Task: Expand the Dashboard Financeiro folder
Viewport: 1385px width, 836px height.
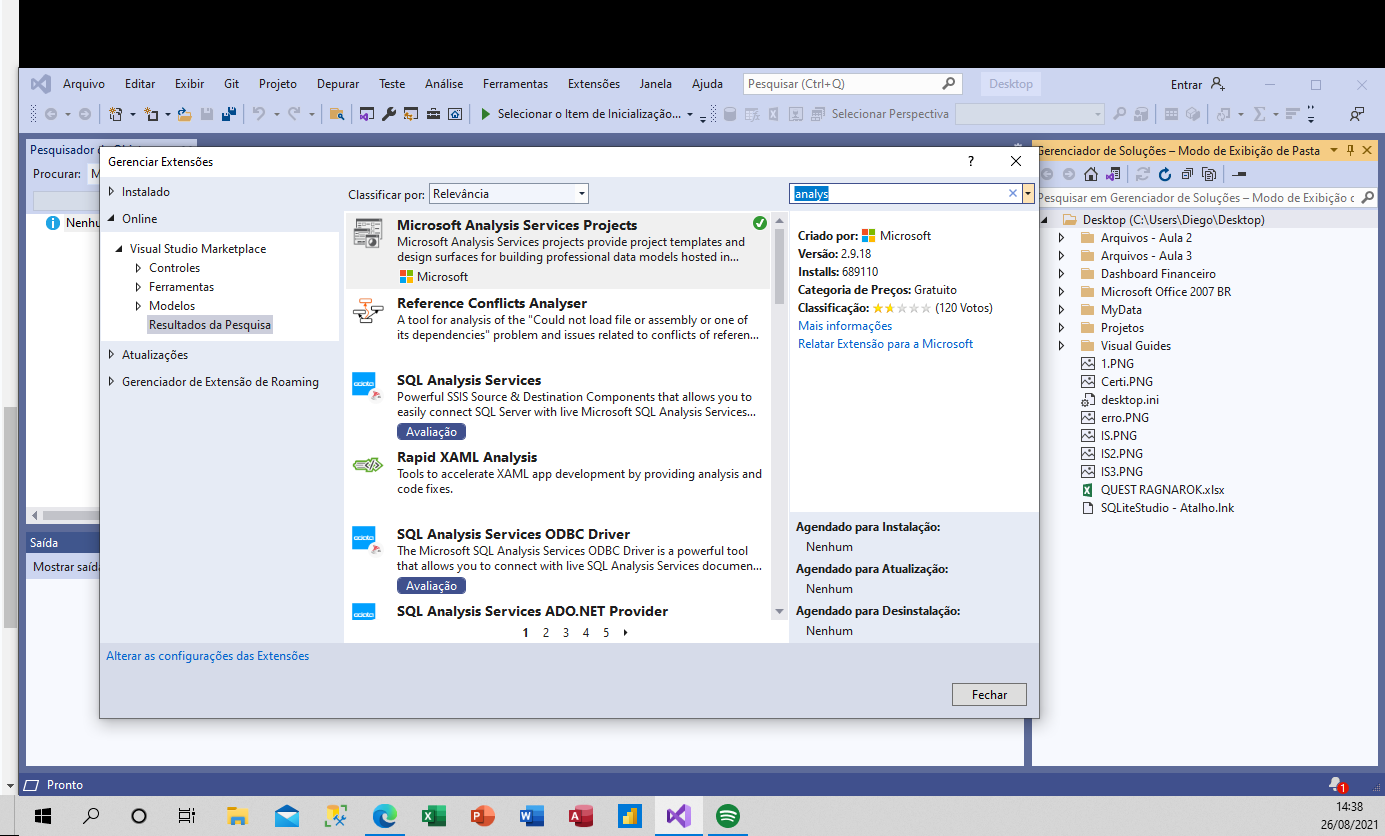Action: tap(1062, 274)
